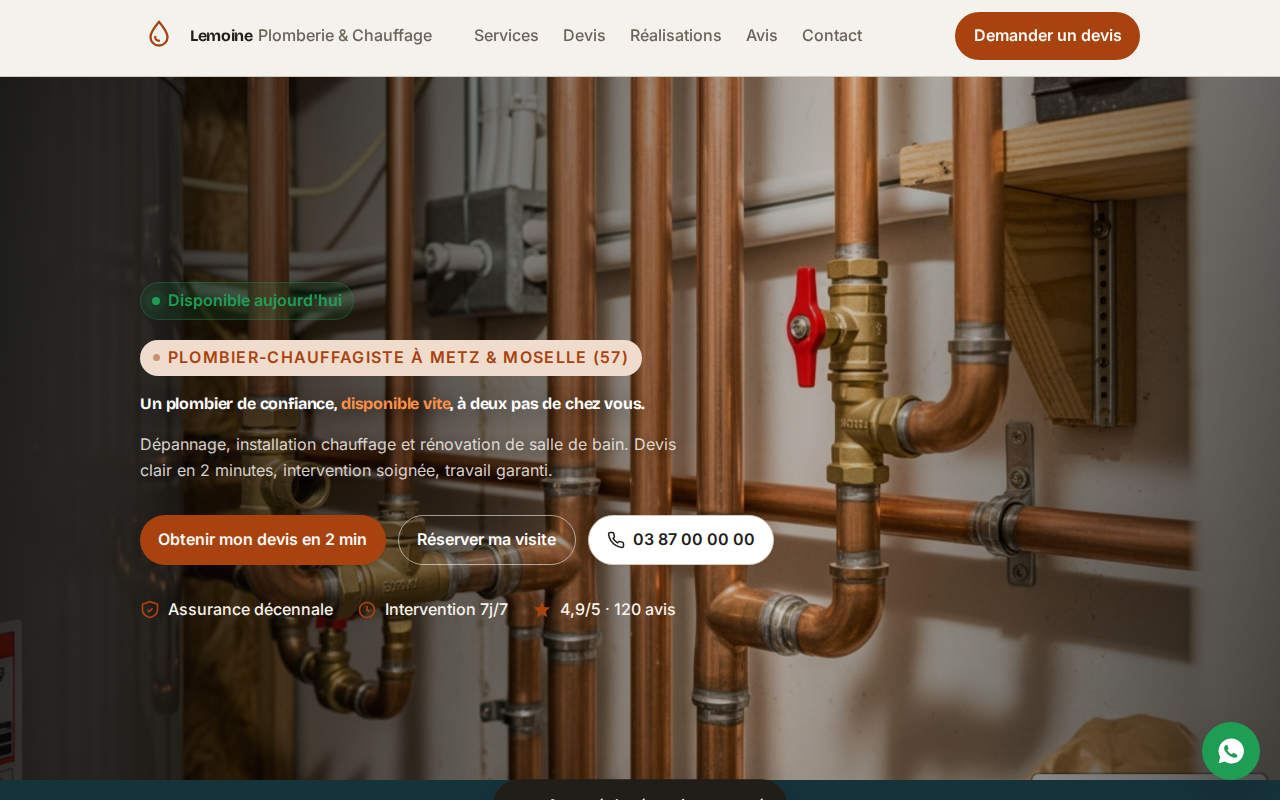
Task: Click the Demander un devis header button
Action: click(1047, 36)
